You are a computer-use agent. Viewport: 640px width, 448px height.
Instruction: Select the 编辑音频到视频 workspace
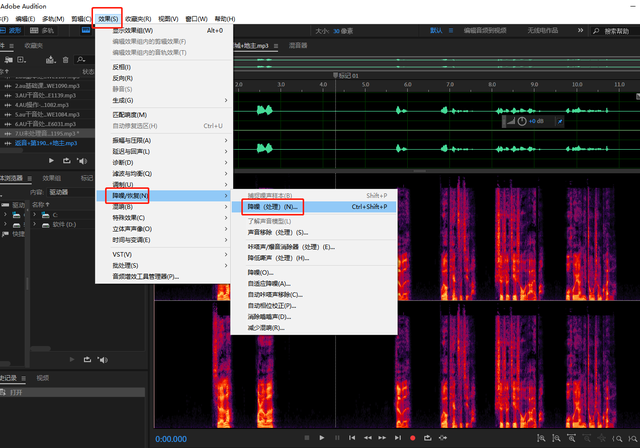click(485, 30)
